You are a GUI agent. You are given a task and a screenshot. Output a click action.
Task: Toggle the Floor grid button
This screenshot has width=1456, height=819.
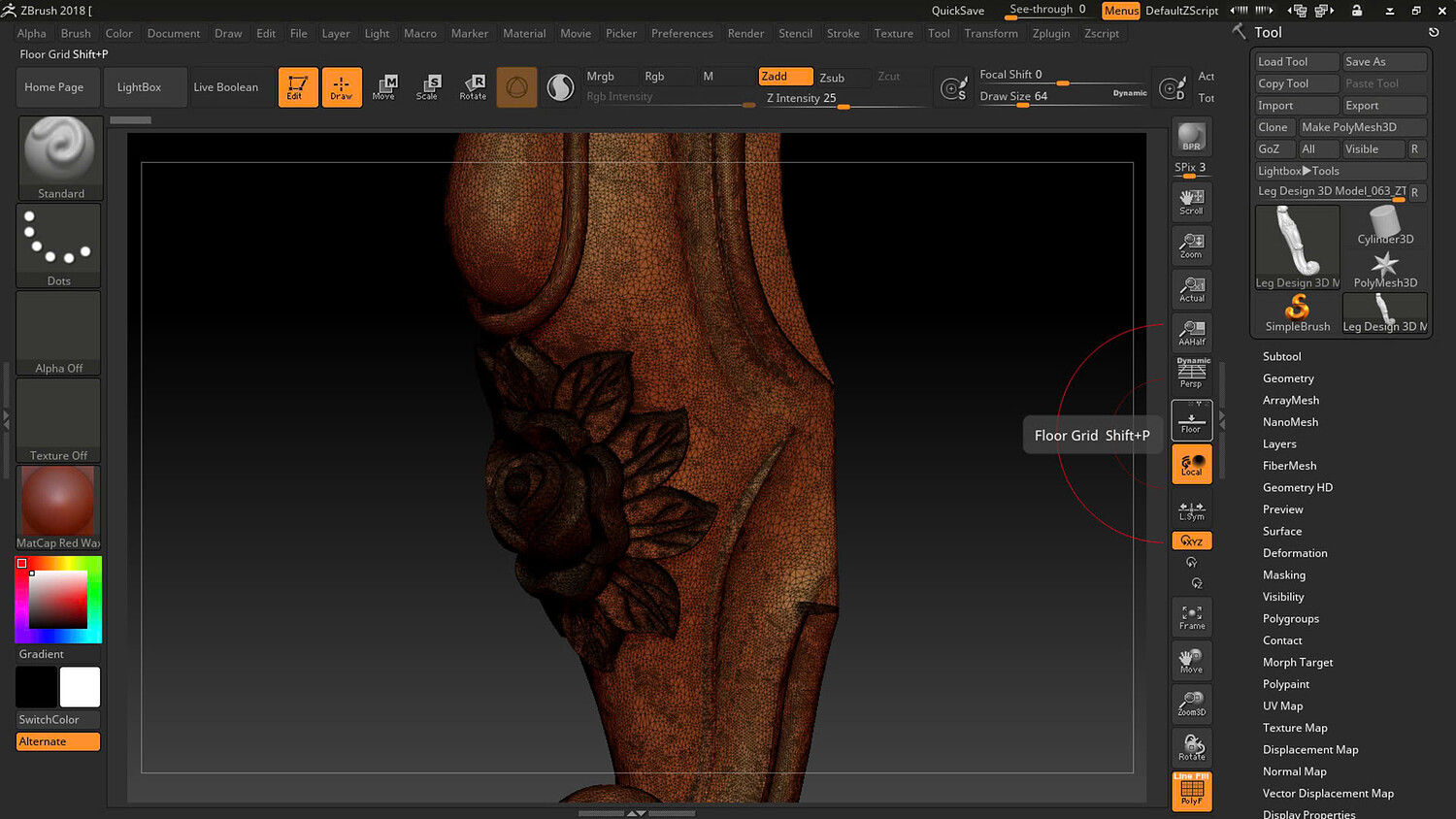click(1191, 420)
